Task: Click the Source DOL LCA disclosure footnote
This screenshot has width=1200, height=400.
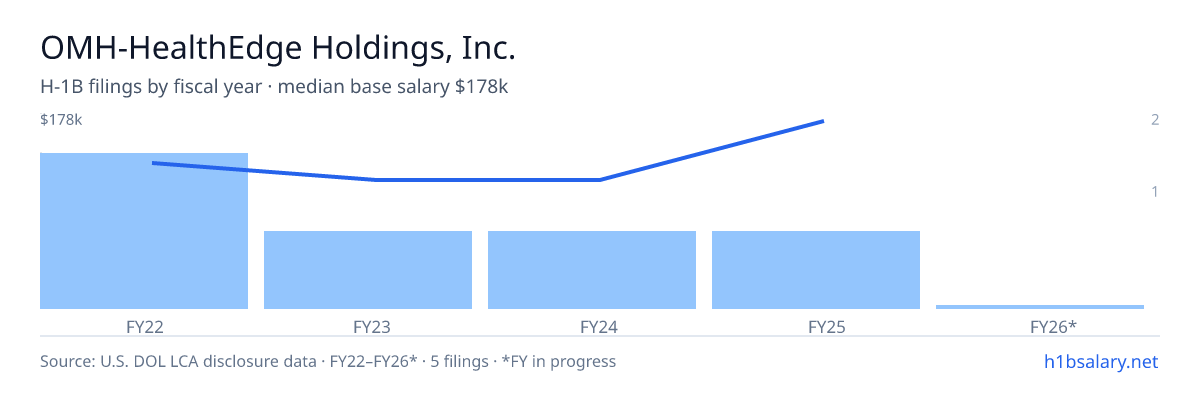Action: click(x=328, y=361)
